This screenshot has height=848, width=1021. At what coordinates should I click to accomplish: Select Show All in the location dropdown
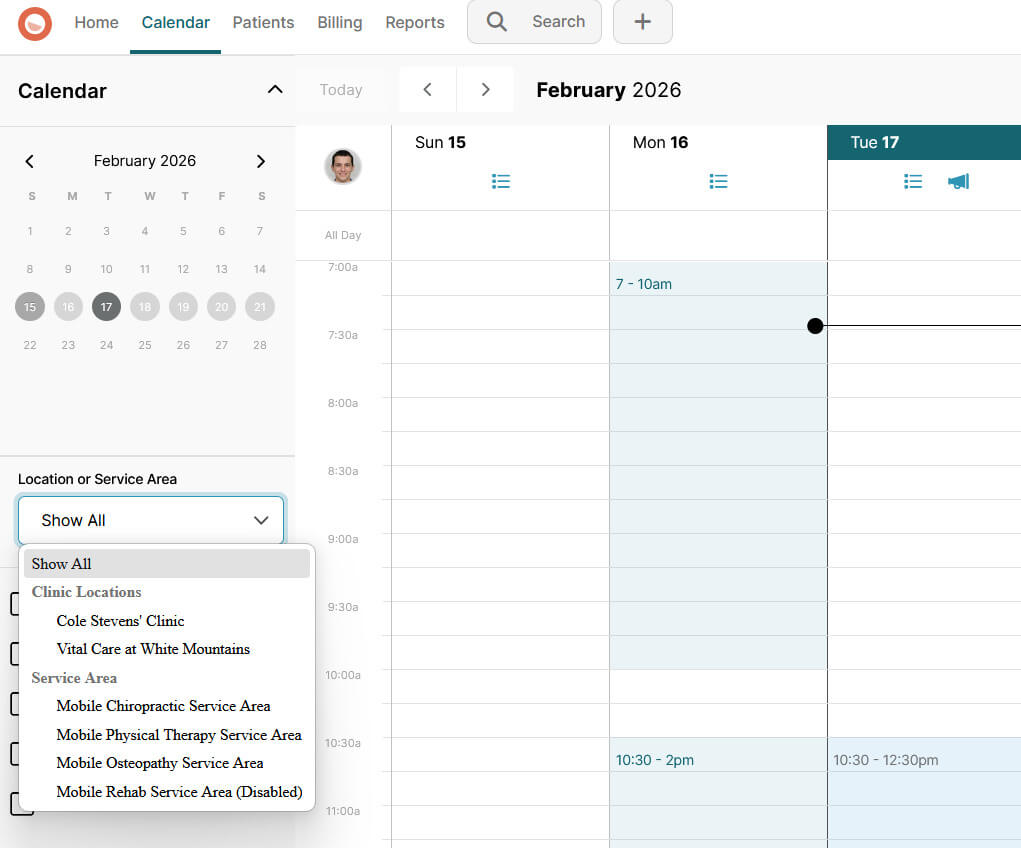click(62, 563)
